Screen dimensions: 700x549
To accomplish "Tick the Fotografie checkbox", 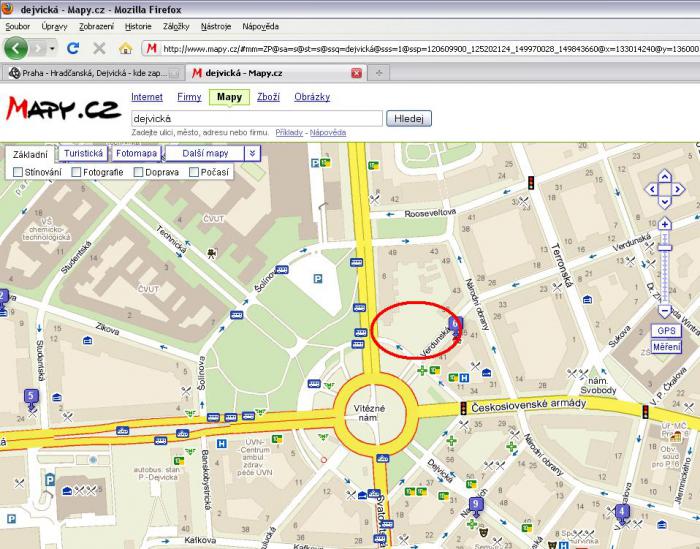I will coord(76,172).
